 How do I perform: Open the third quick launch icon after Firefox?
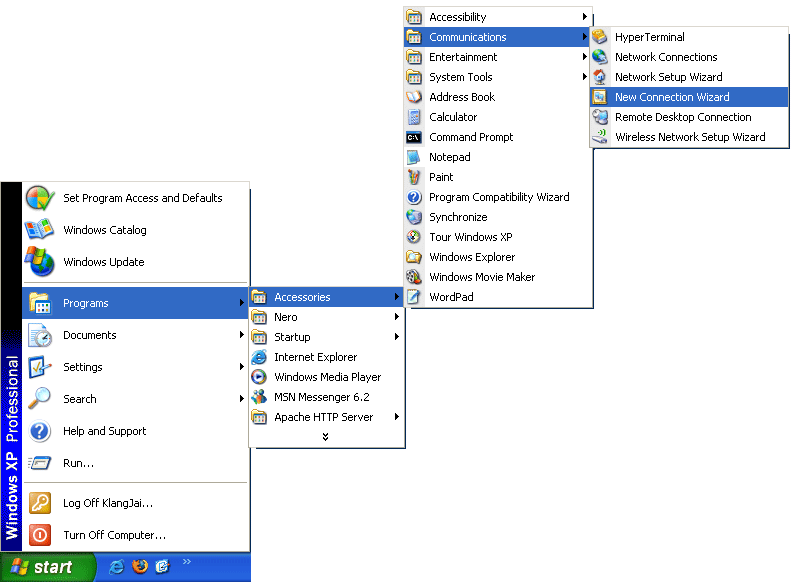(x=162, y=566)
